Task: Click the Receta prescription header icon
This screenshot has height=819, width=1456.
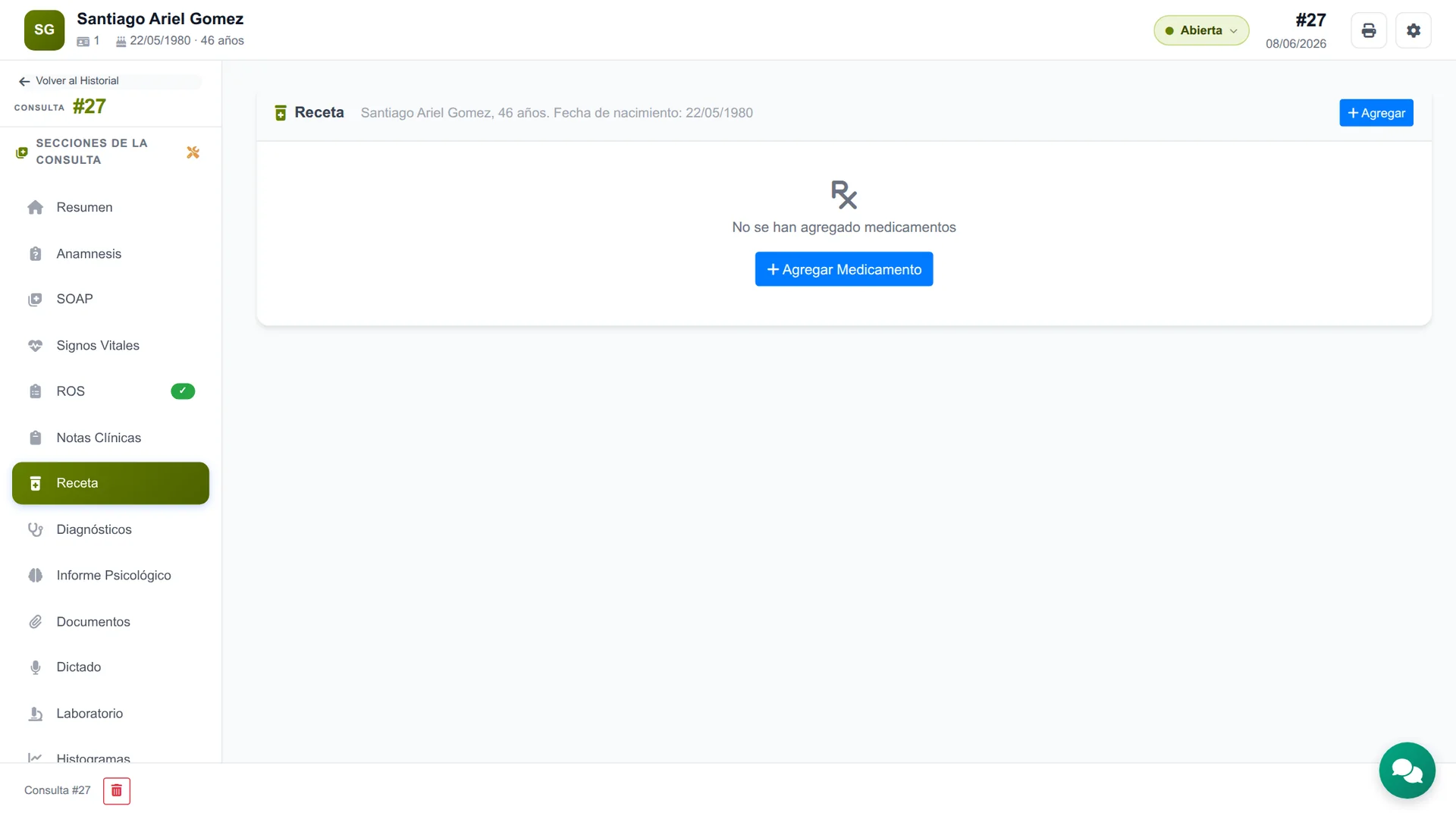Action: click(281, 113)
